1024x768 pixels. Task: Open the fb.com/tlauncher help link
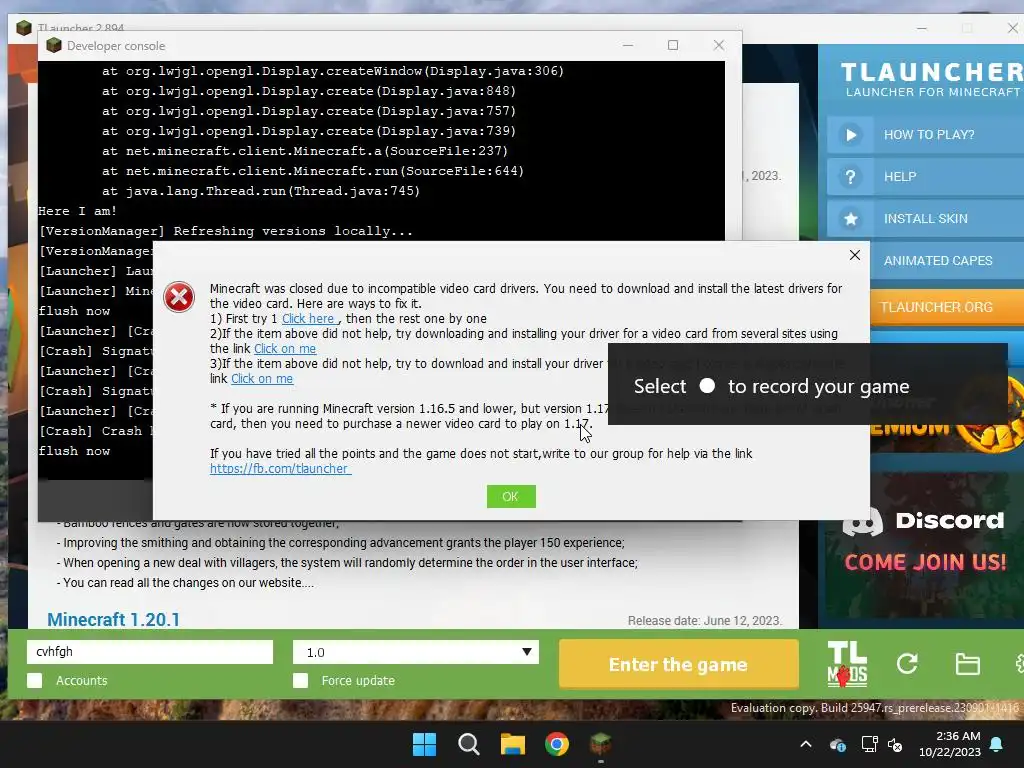280,468
